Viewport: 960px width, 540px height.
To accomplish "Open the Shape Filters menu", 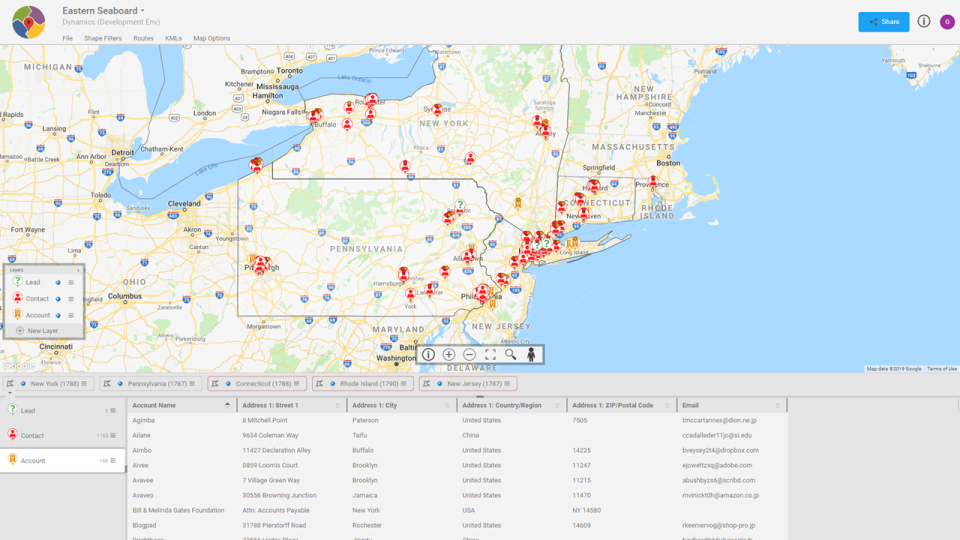I will pyautogui.click(x=103, y=38).
